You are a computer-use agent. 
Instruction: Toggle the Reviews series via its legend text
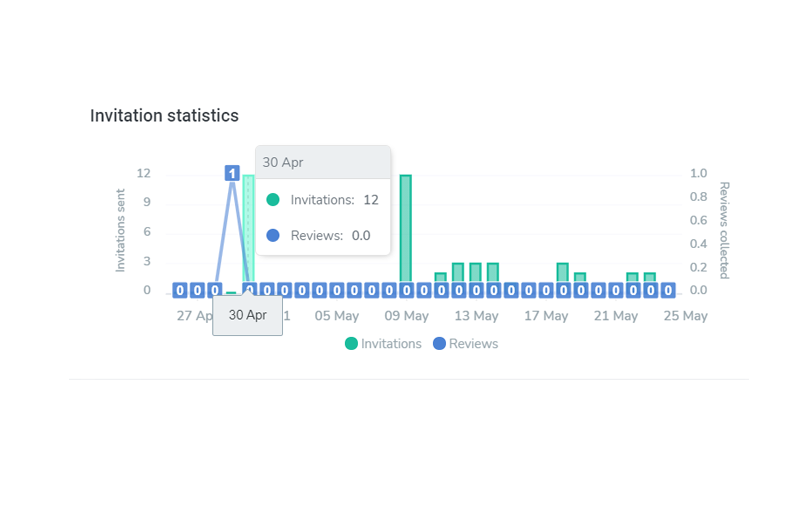click(x=473, y=344)
